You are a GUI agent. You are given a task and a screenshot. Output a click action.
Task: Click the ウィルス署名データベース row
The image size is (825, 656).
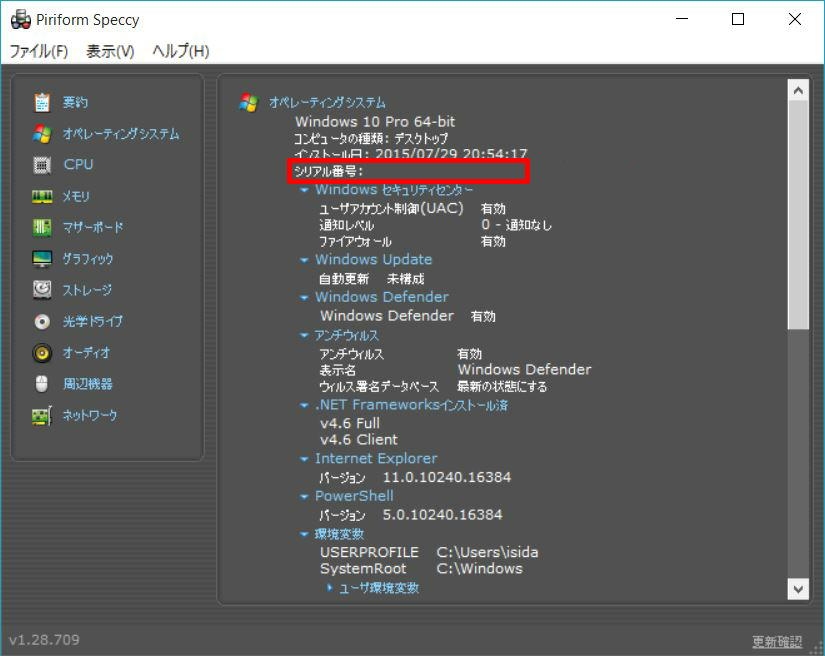pyautogui.click(x=433, y=387)
